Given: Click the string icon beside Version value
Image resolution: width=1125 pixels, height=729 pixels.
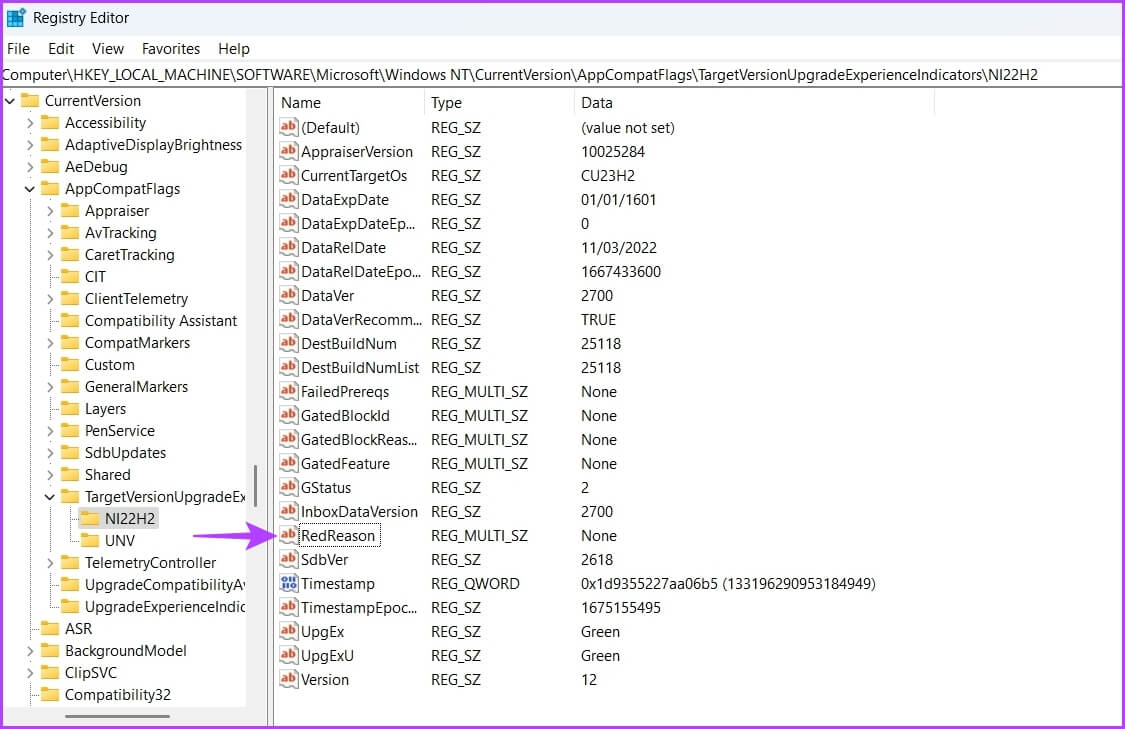Looking at the screenshot, I should pyautogui.click(x=288, y=679).
